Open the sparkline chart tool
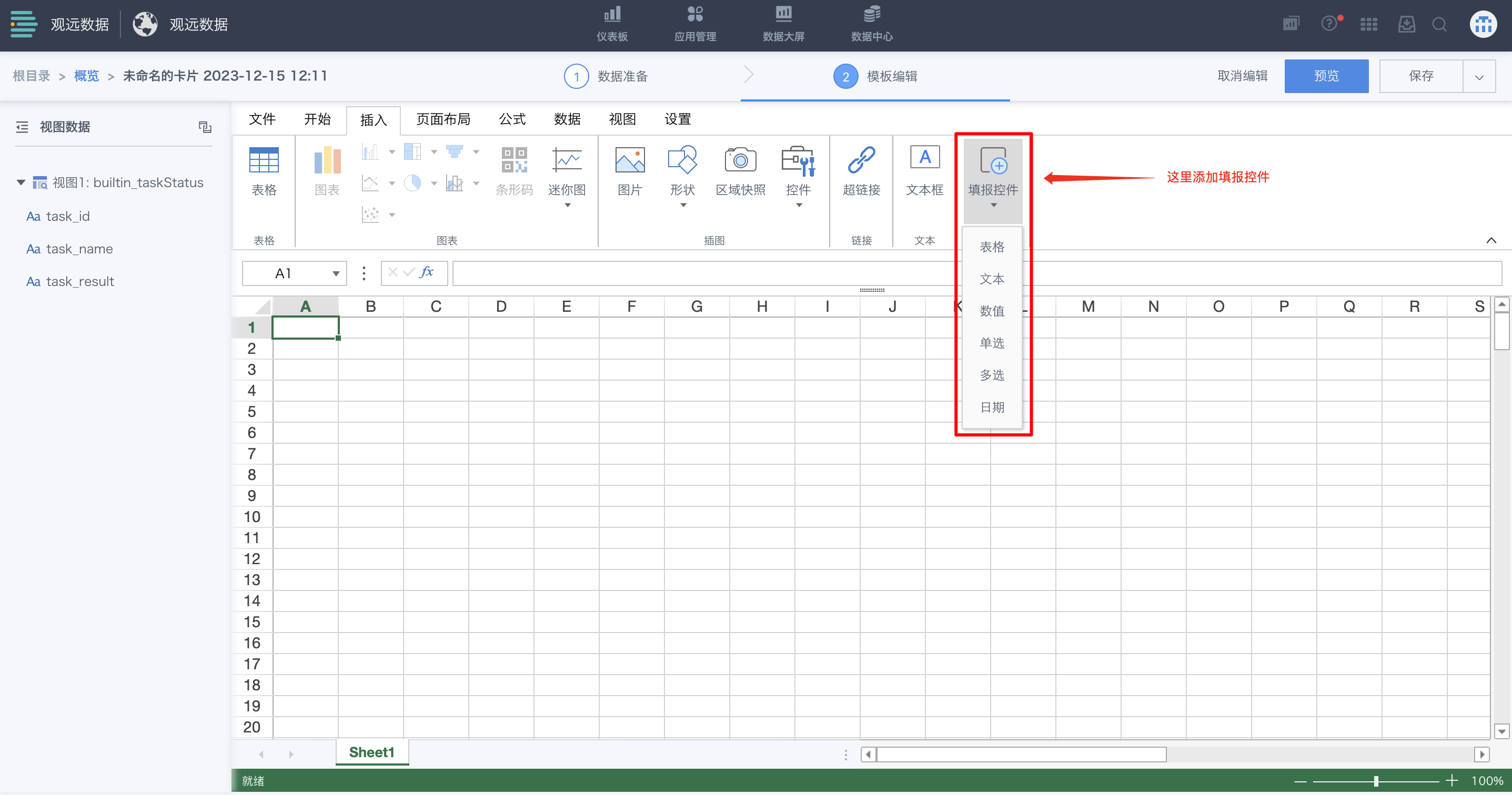Image resolution: width=1512 pixels, height=795 pixels. click(567, 160)
